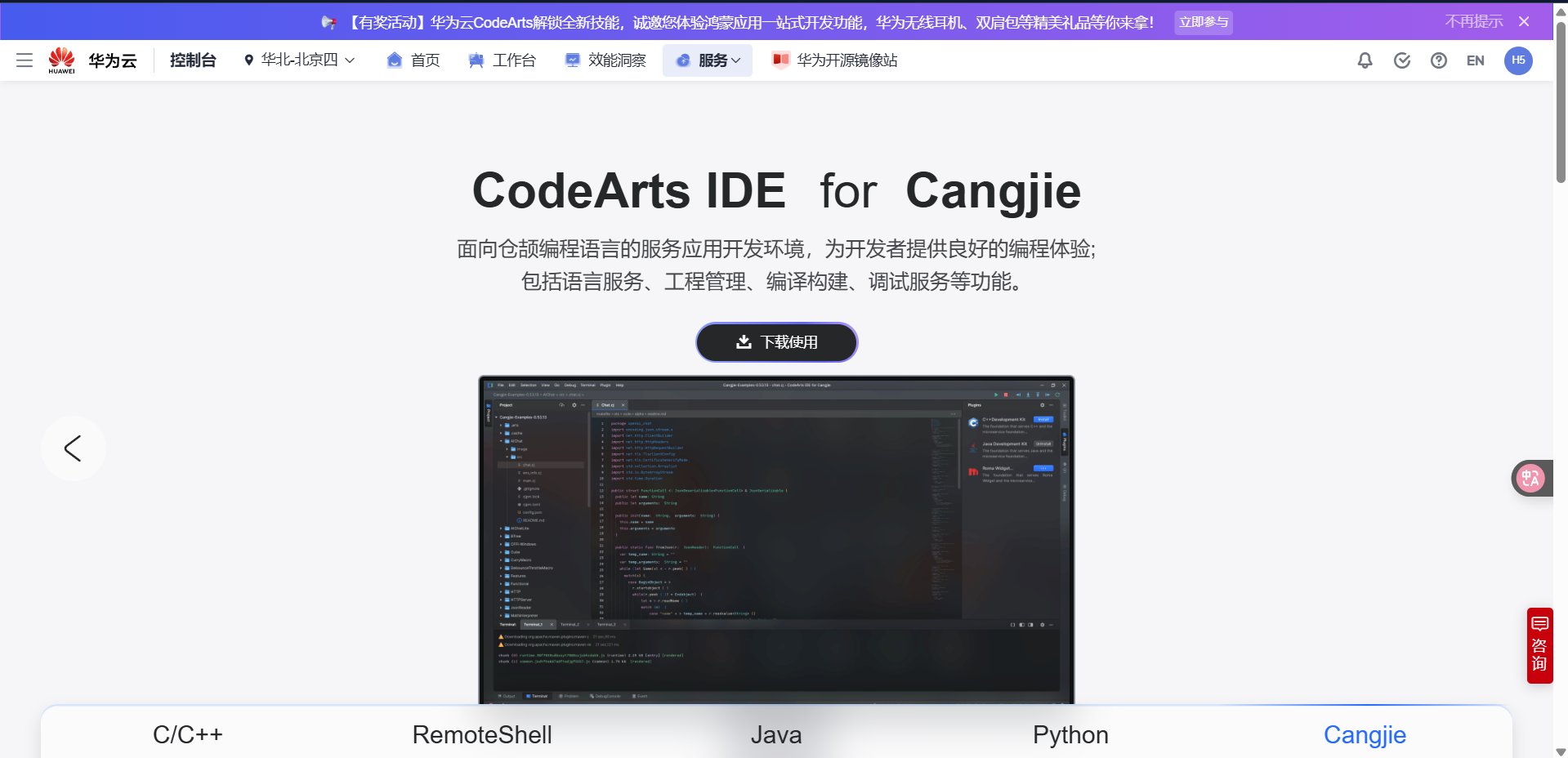Click the floating translate icon
The height and width of the screenshot is (758, 1568).
coord(1531,478)
